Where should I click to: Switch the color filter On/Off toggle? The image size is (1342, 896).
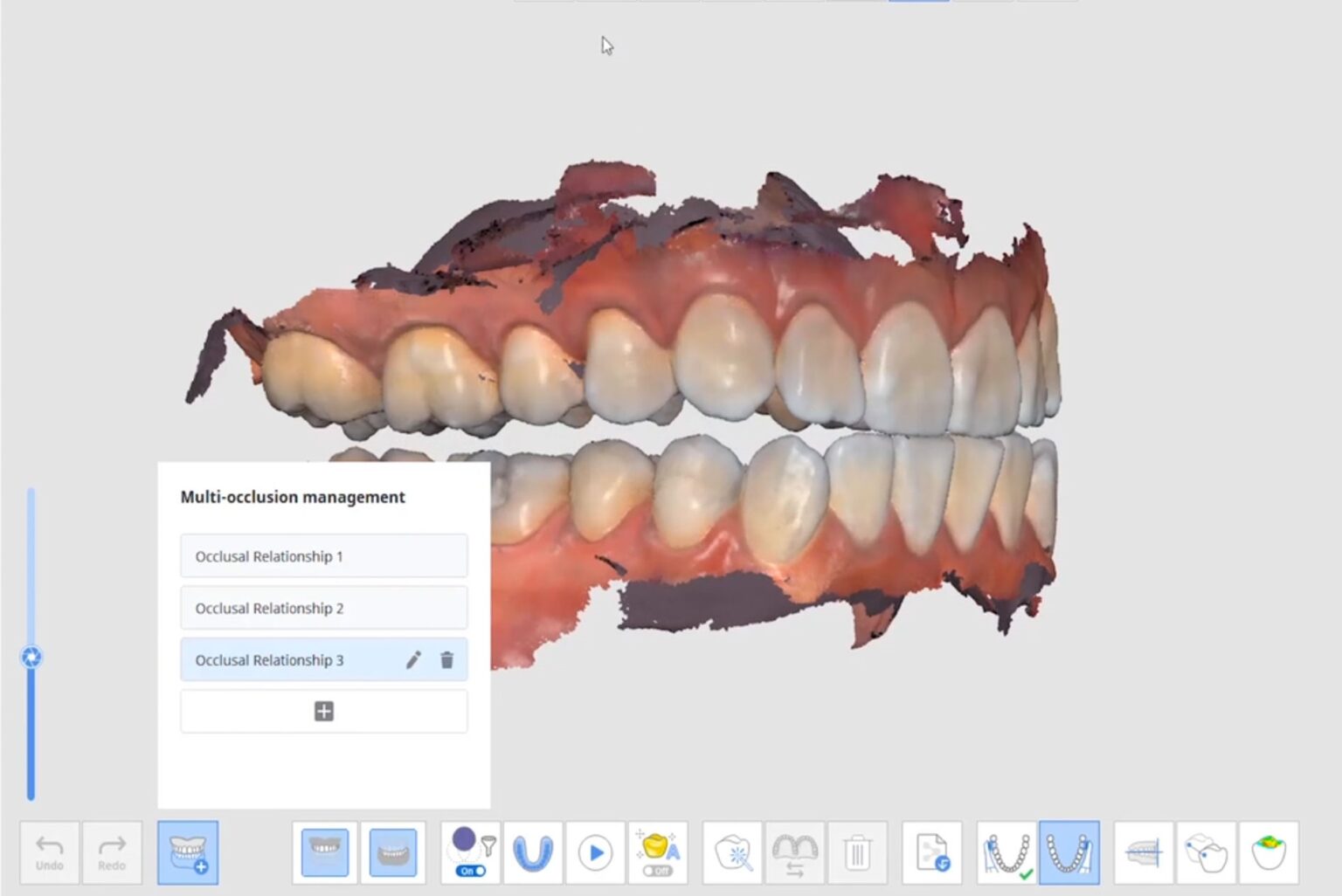471,871
